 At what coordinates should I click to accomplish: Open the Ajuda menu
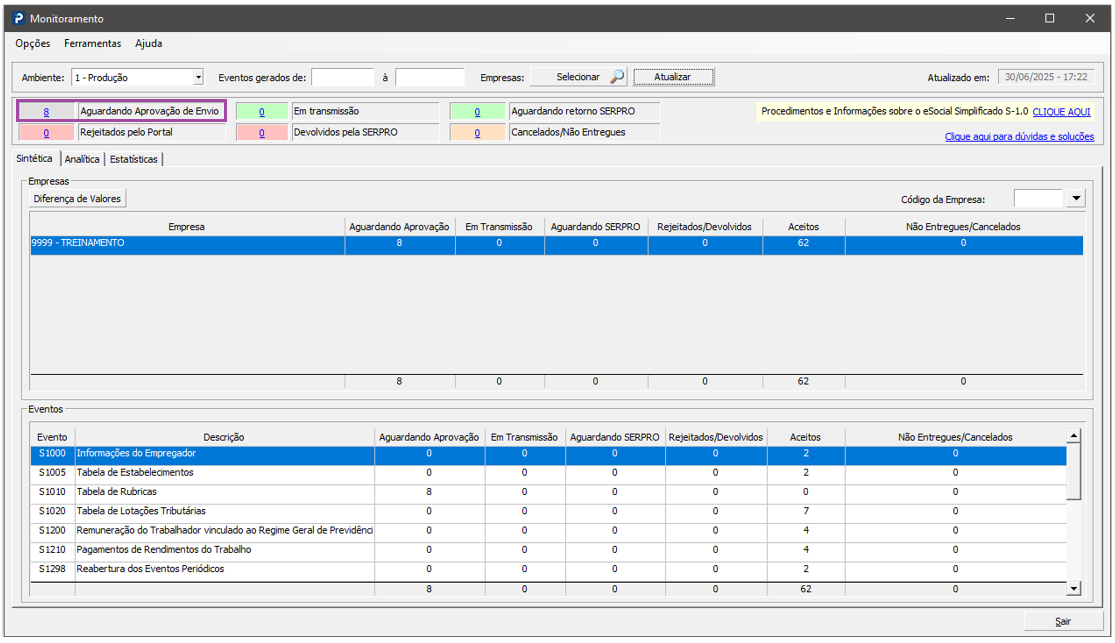149,43
